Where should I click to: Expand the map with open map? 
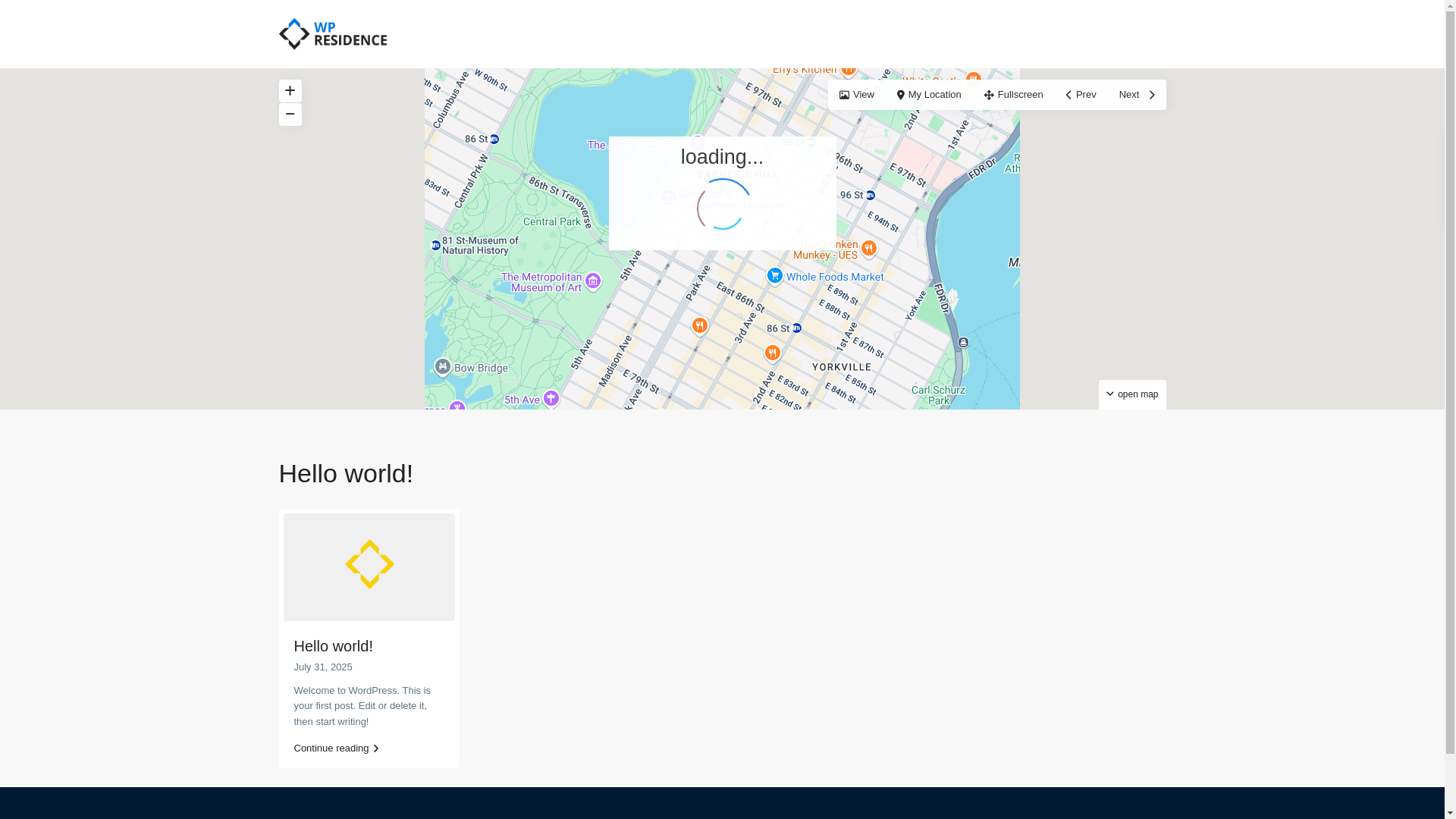1132,394
